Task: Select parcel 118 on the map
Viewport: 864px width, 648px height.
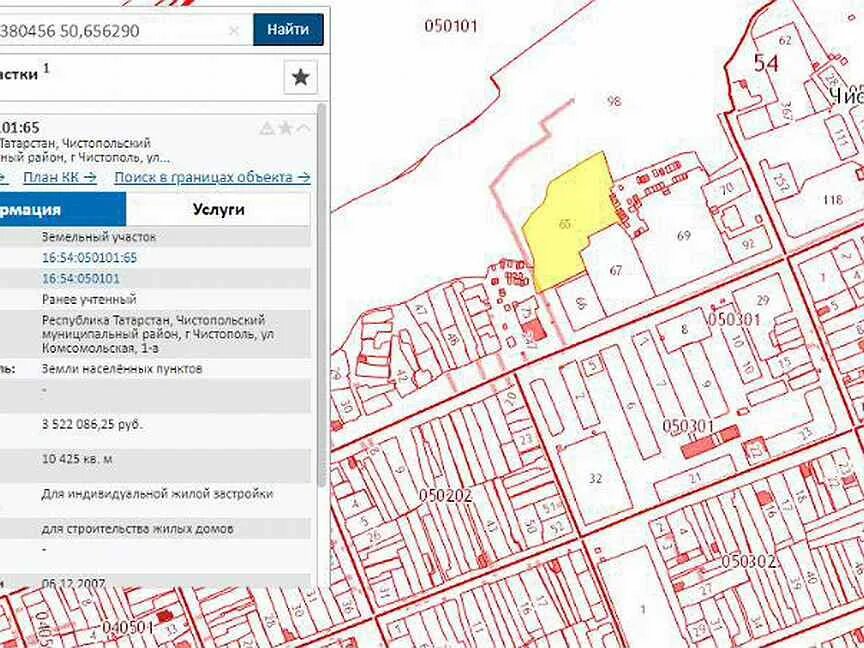Action: tap(832, 199)
